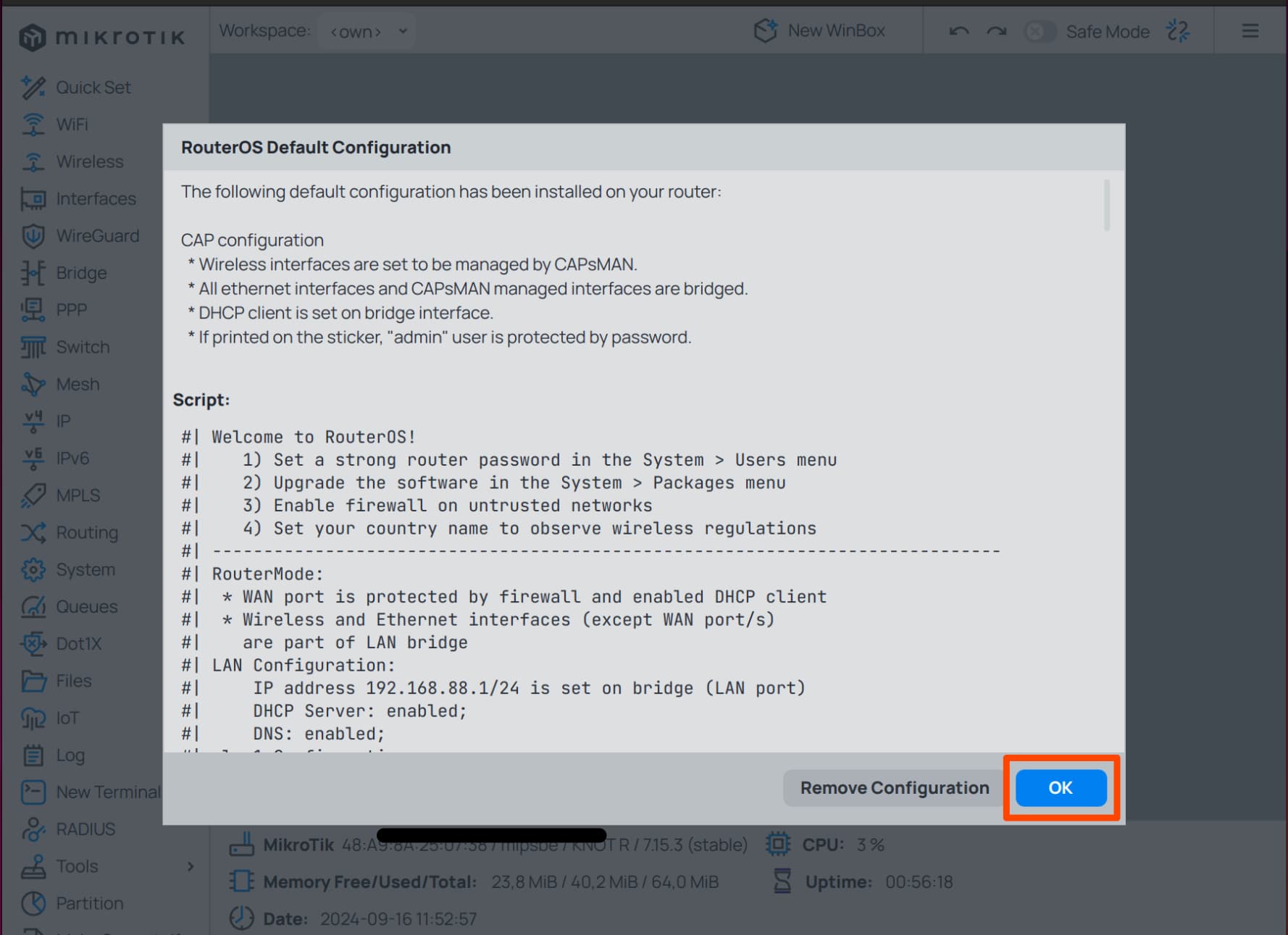Open the Quick Set panel
Image resolution: width=1288 pixels, height=935 pixels.
pyautogui.click(x=93, y=87)
